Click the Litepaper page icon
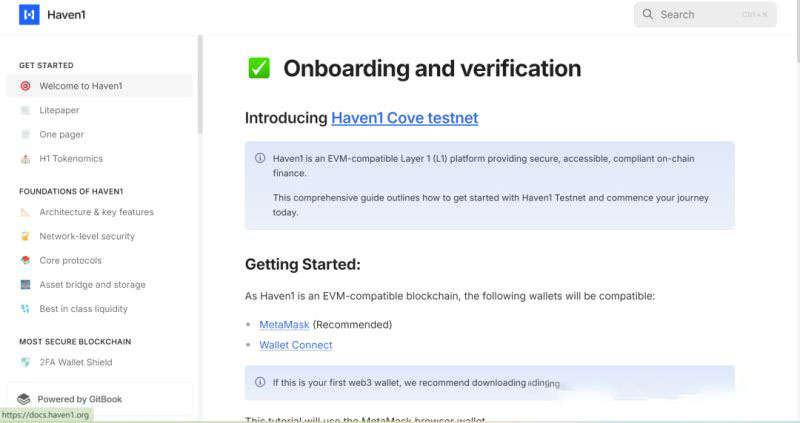 coord(25,110)
